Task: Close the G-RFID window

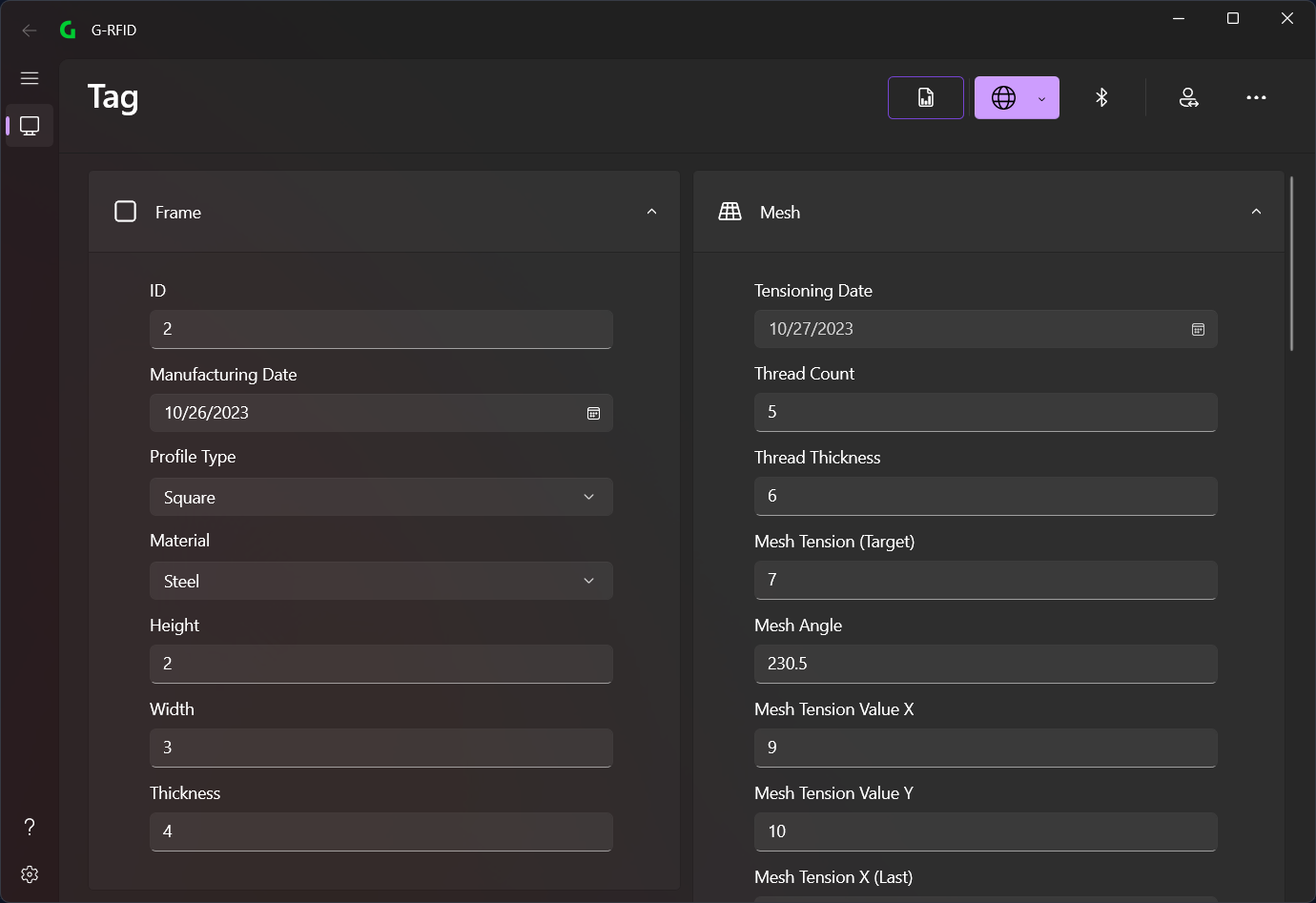Action: (x=1287, y=18)
